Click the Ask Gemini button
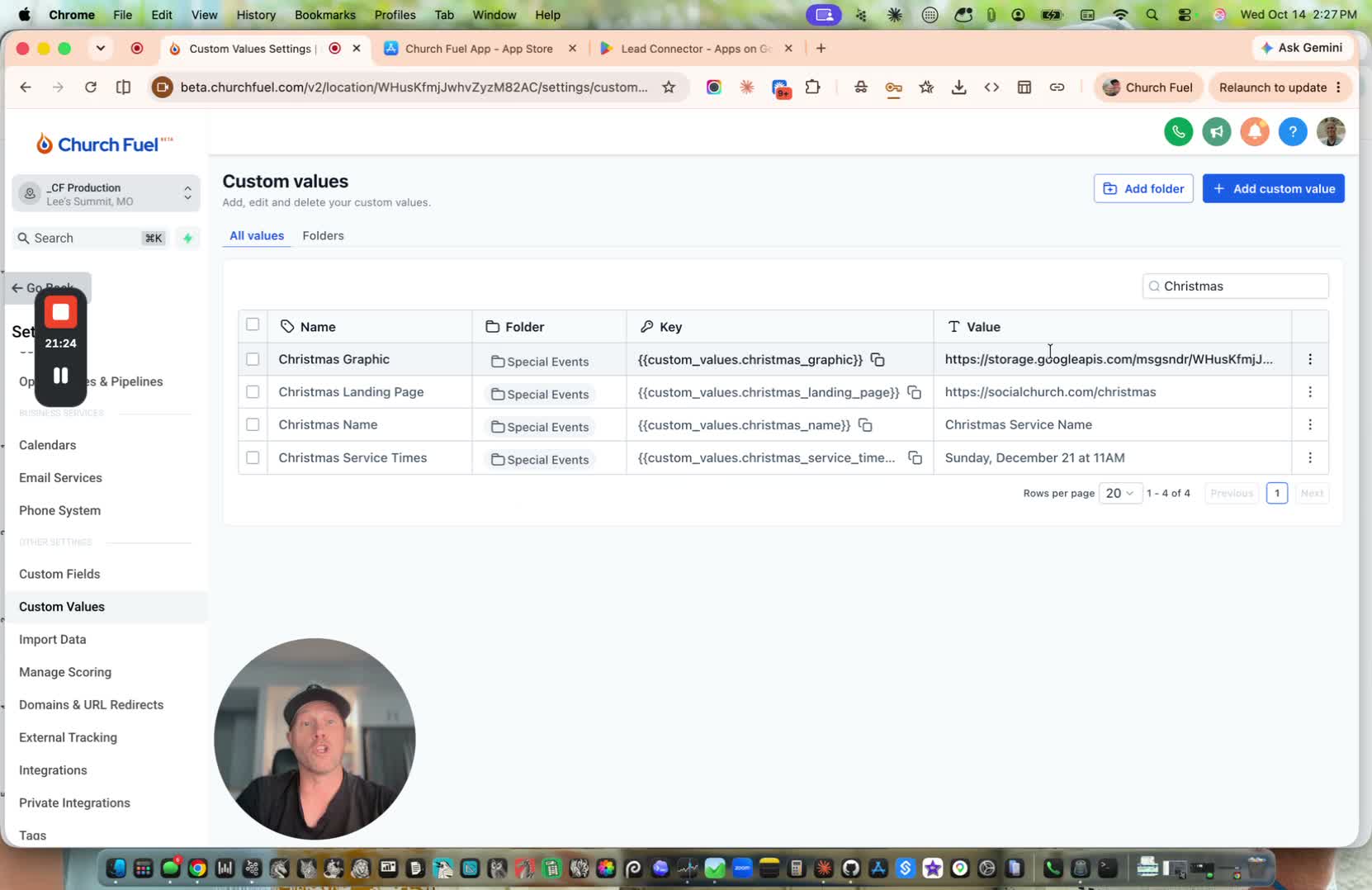 [1302, 48]
